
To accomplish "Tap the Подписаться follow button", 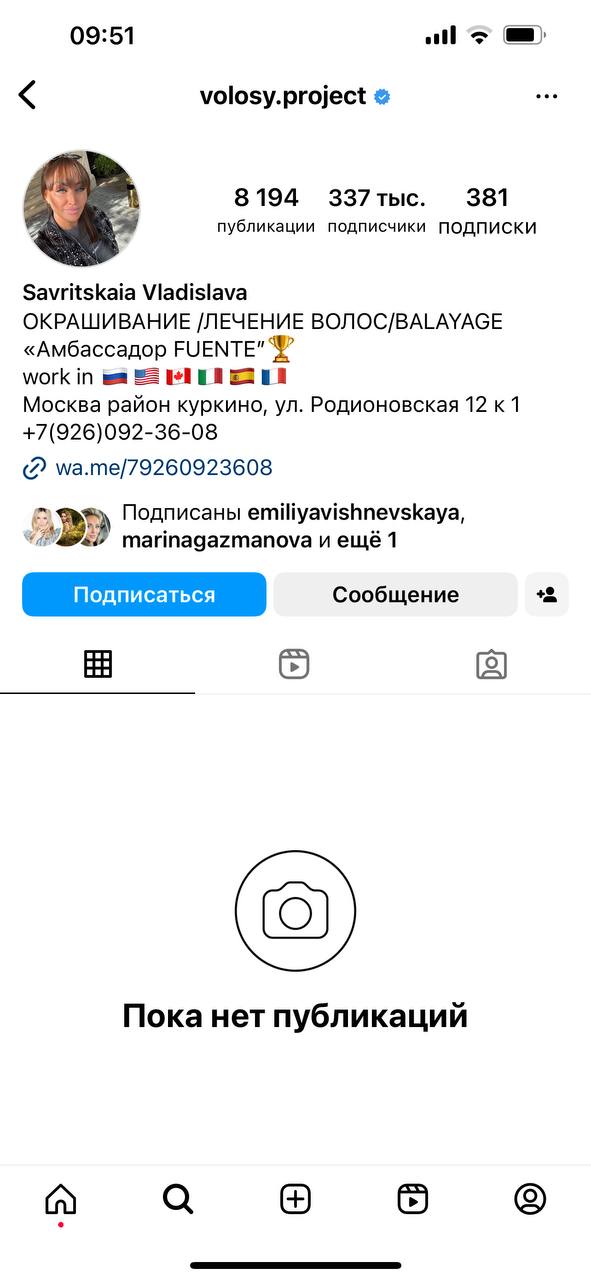I will 144,594.
